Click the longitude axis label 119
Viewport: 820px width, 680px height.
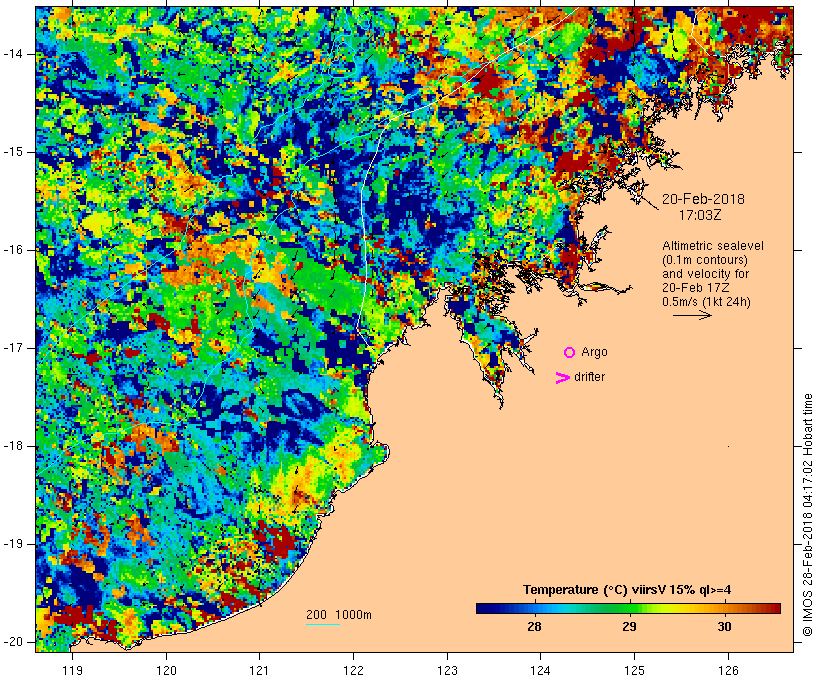tap(72, 671)
